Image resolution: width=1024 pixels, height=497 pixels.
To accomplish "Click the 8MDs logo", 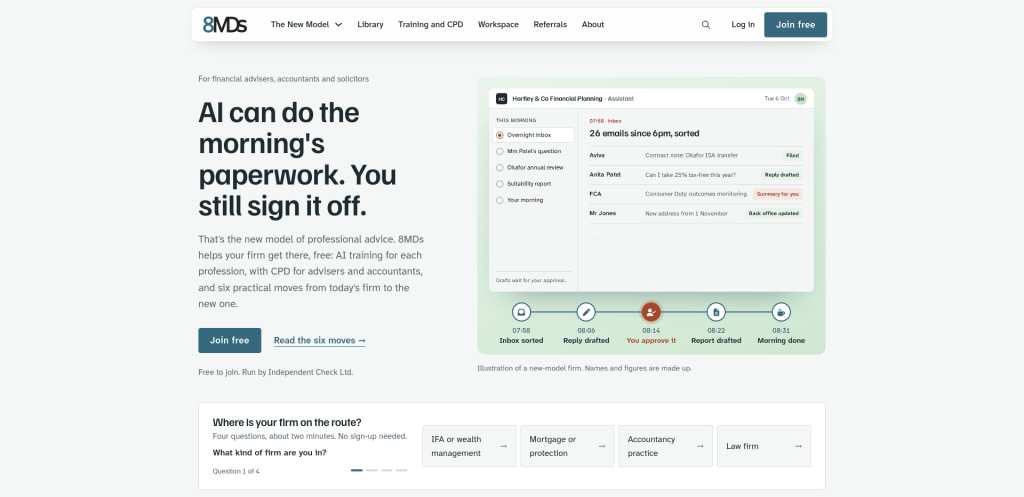I will click(x=225, y=25).
